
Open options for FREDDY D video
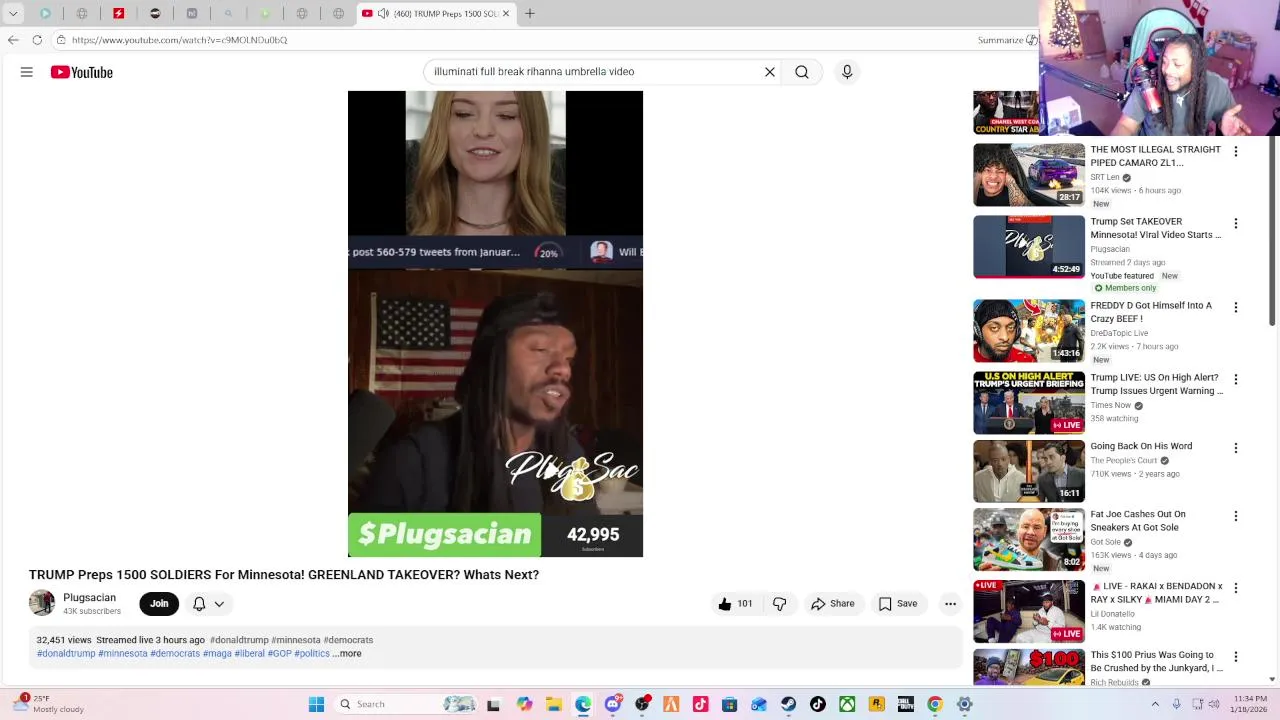click(x=1236, y=307)
